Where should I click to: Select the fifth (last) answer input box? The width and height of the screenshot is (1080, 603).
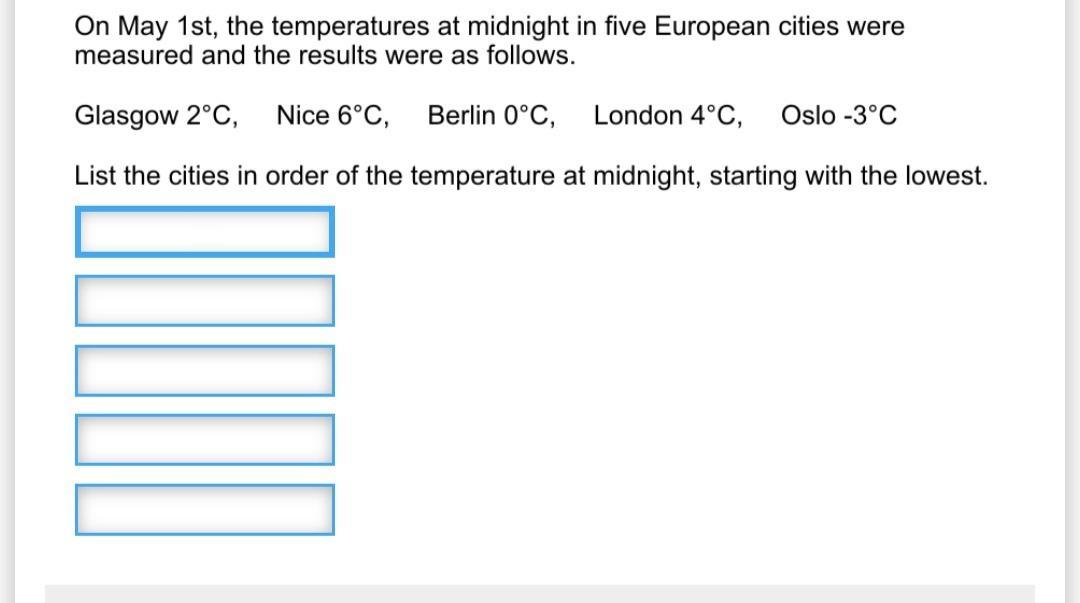click(x=205, y=510)
